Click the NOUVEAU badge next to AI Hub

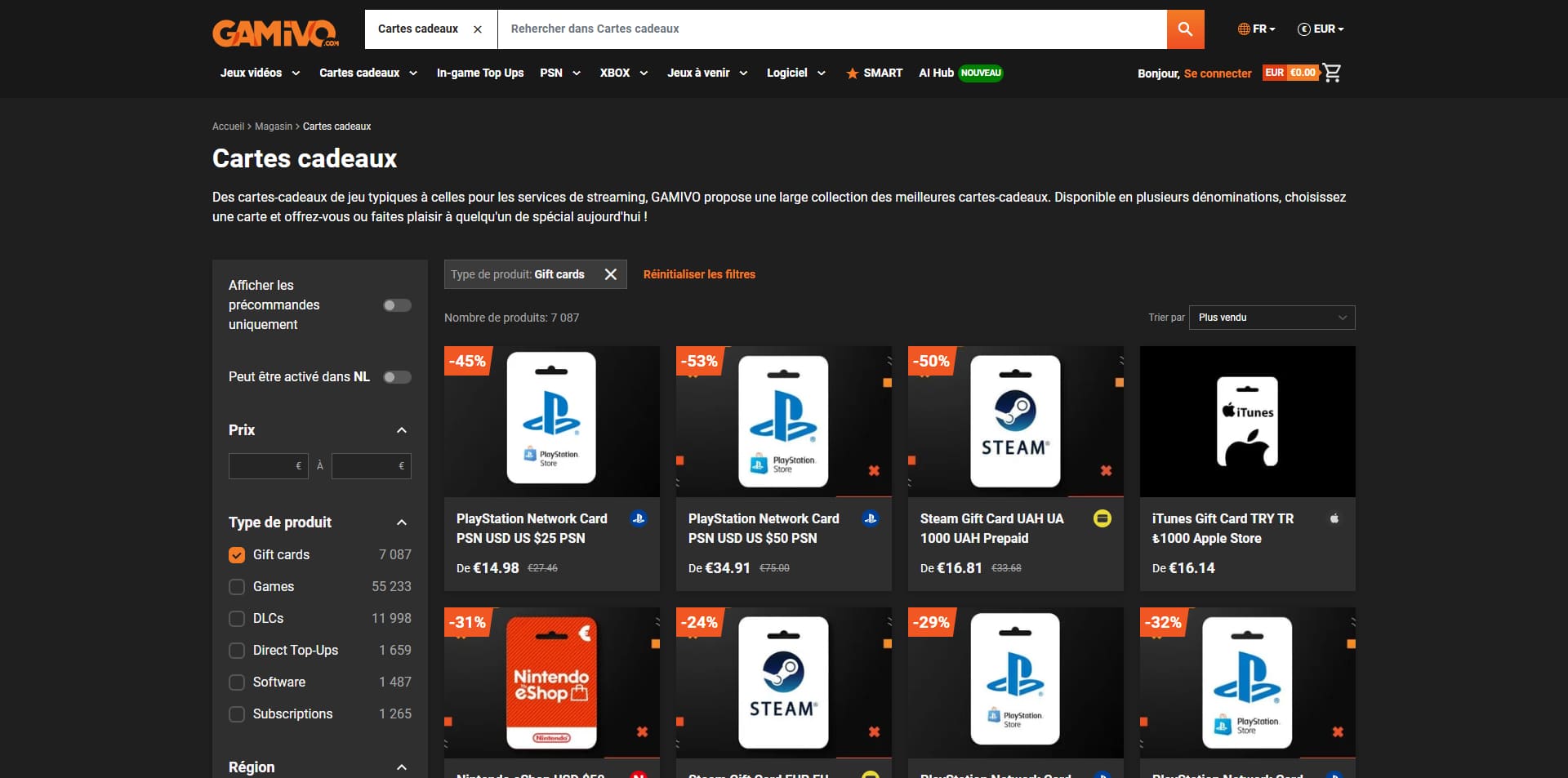(x=981, y=73)
